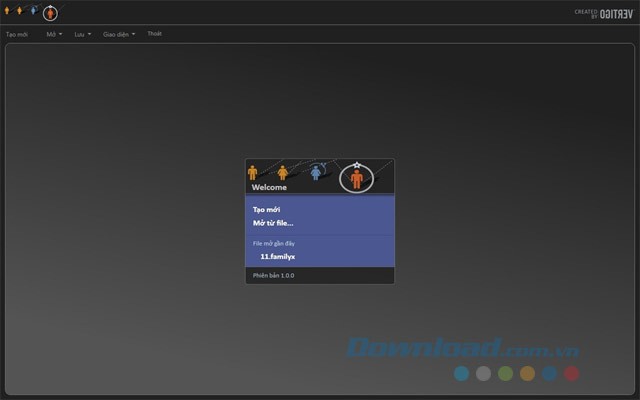This screenshot has width=640, height=400.
Task: Click Thoát in the menu bar
Action: 154,34
